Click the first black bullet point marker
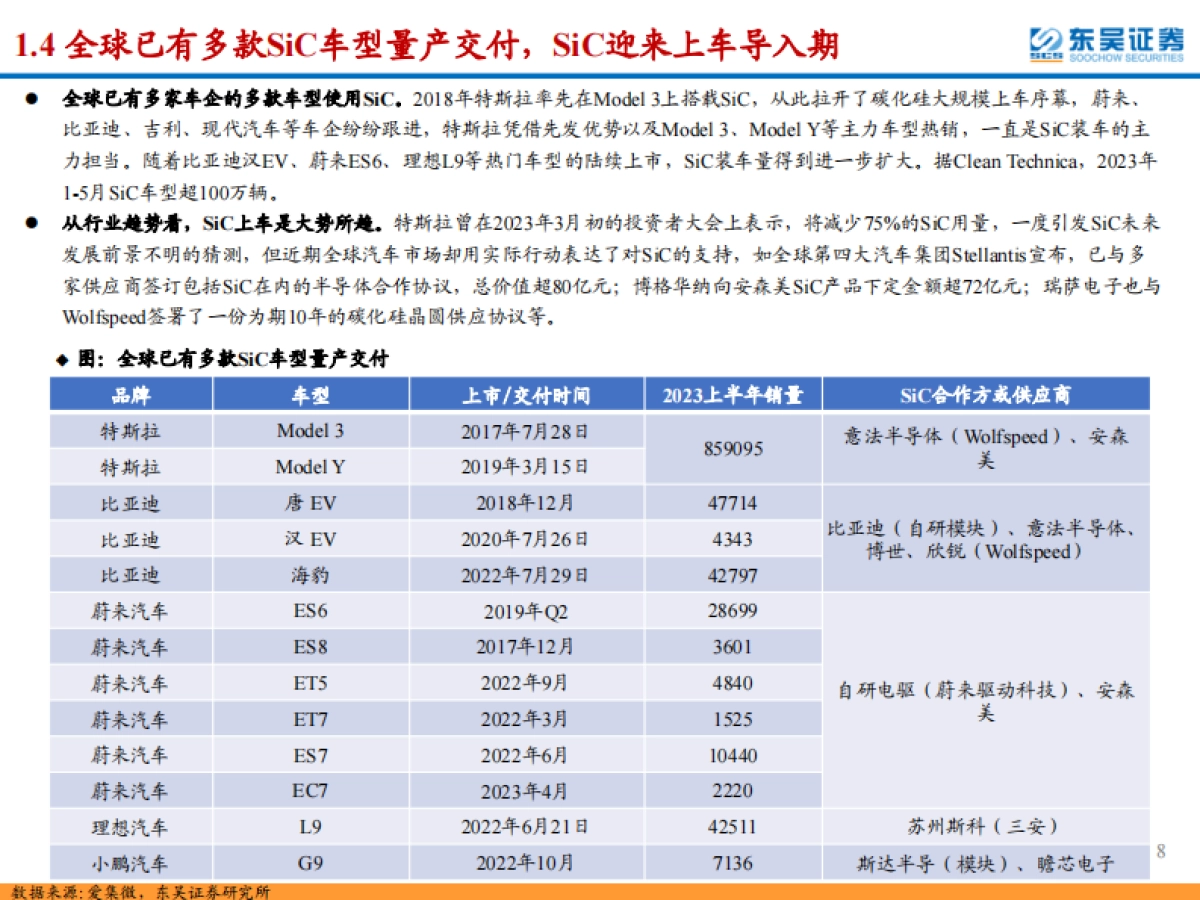The height and width of the screenshot is (900, 1200). pyautogui.click(x=32, y=97)
